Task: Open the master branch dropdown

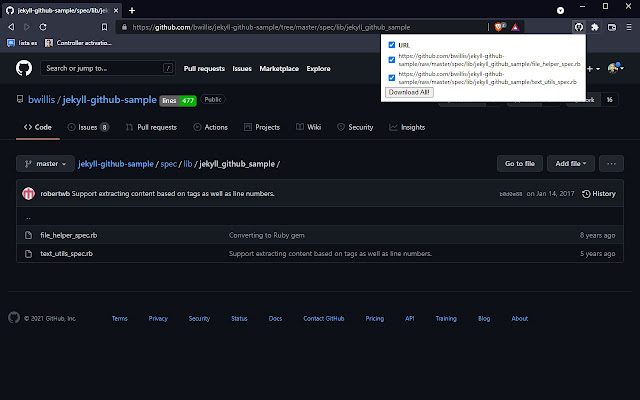Action: 45,164
